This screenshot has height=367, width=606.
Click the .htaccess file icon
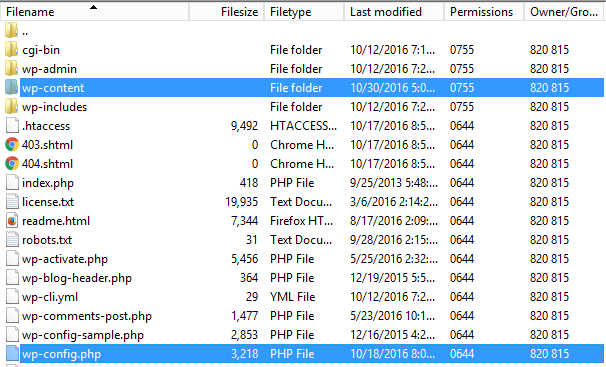12,126
